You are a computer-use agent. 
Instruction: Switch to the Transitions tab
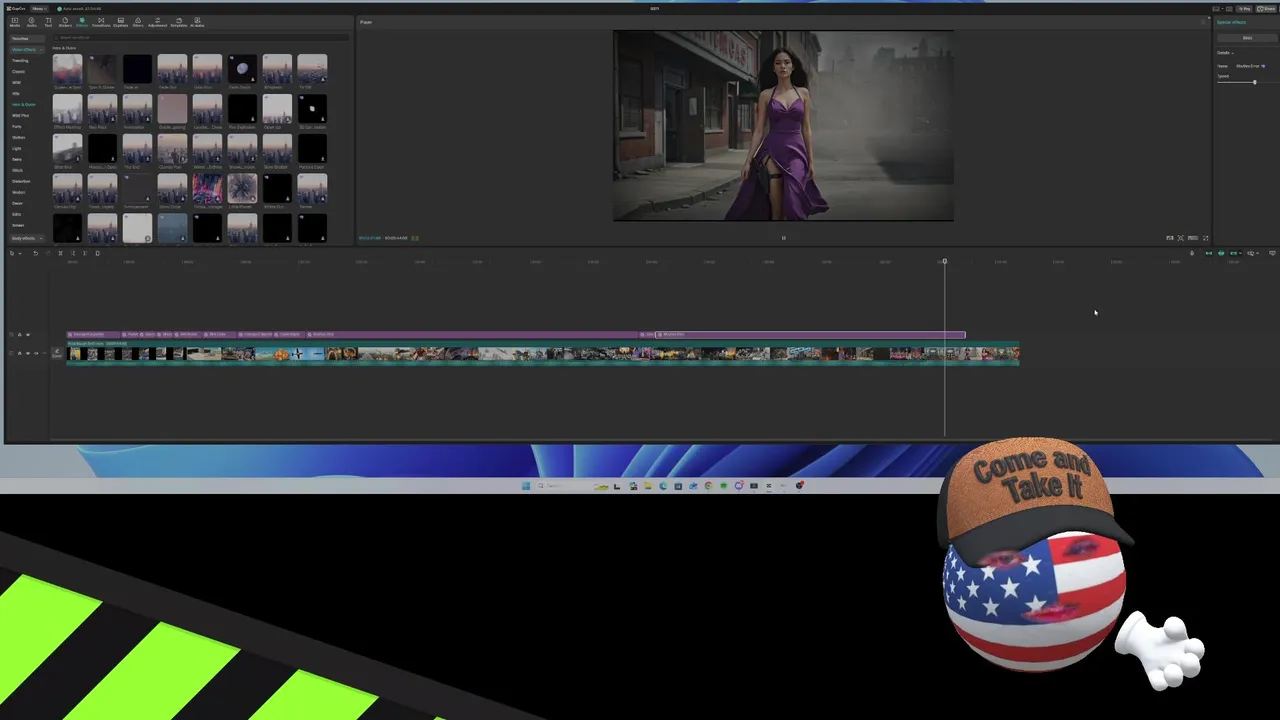pos(101,22)
